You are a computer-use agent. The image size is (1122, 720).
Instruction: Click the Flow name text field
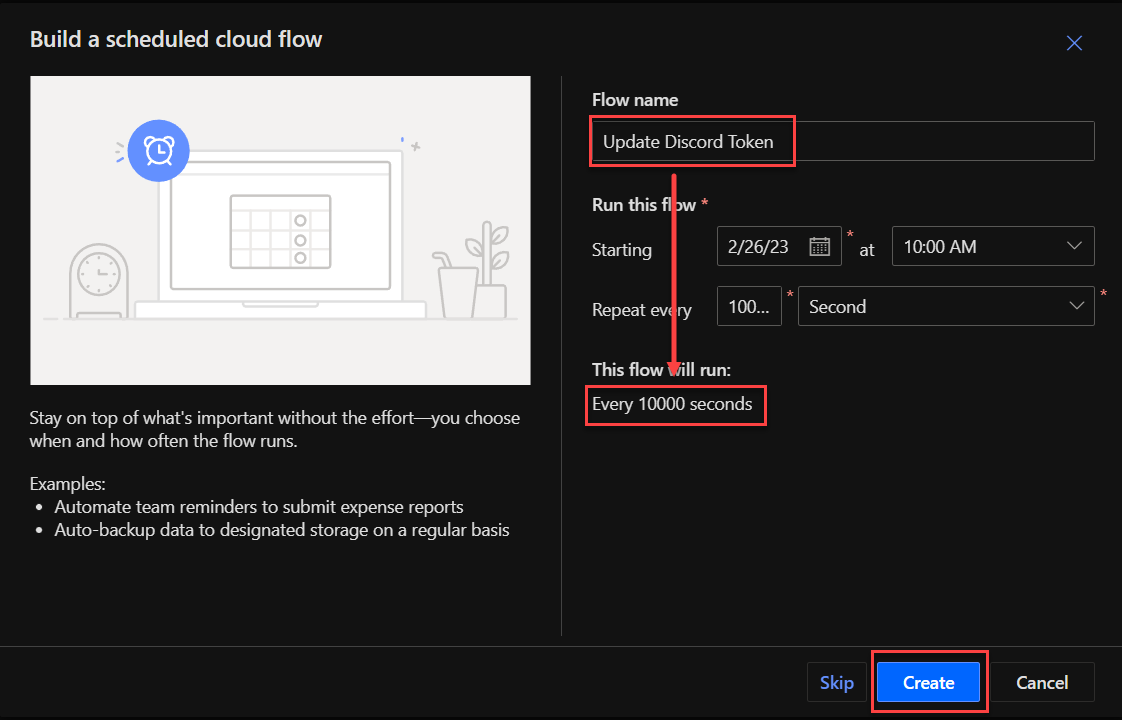(x=842, y=142)
